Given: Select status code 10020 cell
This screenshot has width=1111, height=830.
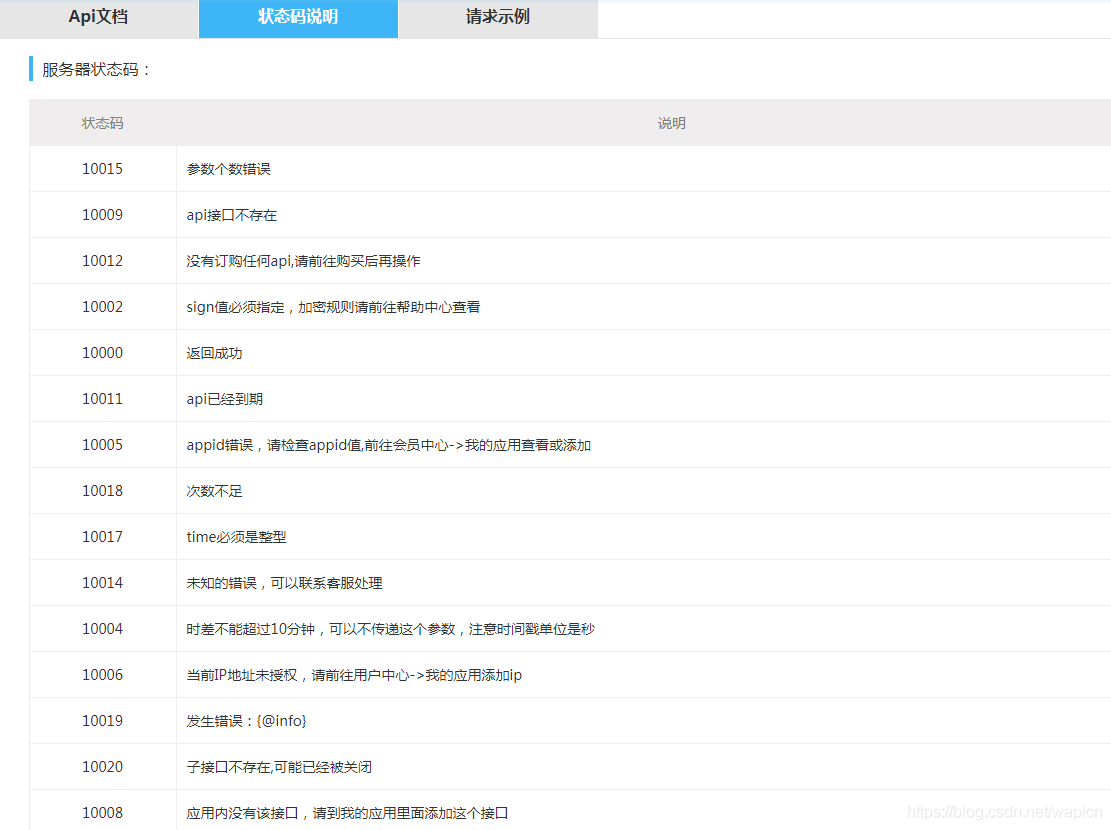Looking at the screenshot, I should pos(103,767).
